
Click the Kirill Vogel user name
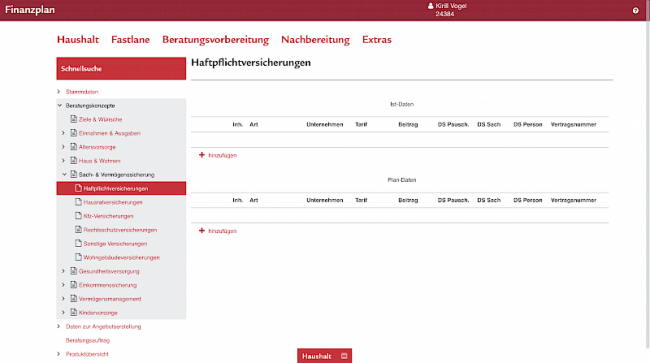(x=451, y=6)
